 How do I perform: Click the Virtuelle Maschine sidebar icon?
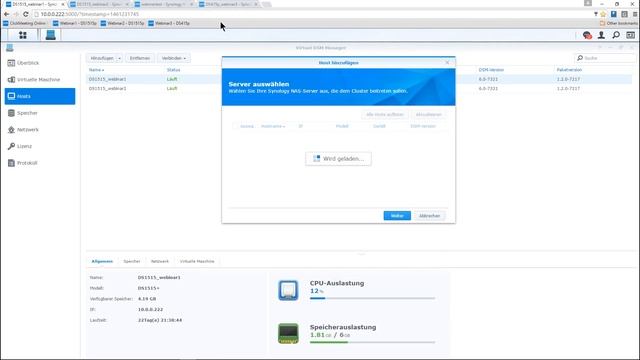(11, 80)
